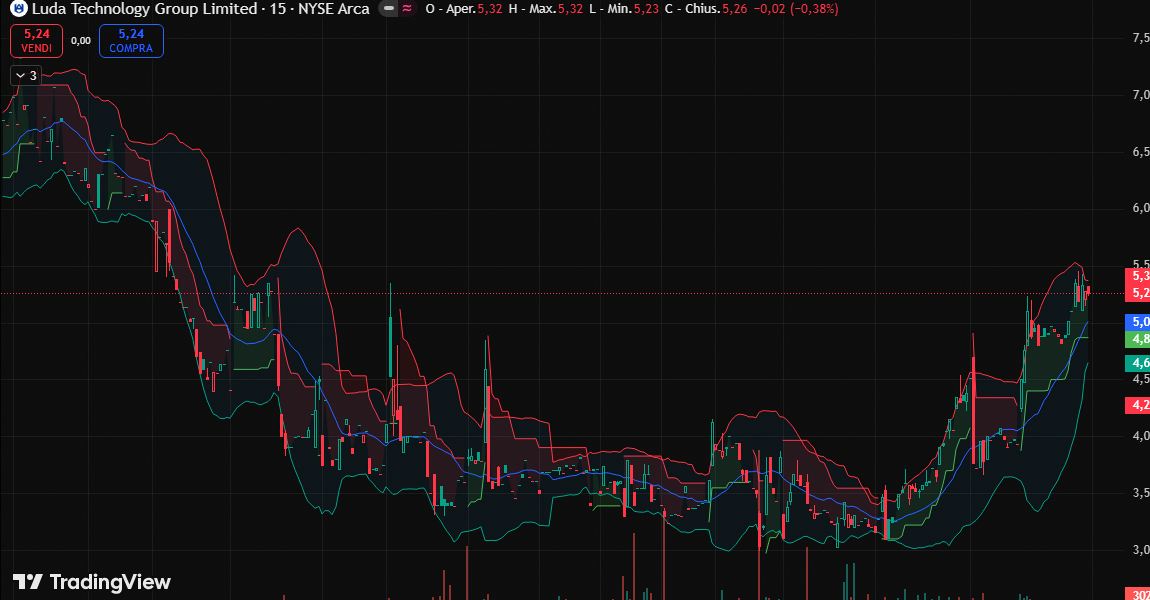Click the L - Min. 5,23 low value
Screen dimensions: 1150x600
point(624,9)
